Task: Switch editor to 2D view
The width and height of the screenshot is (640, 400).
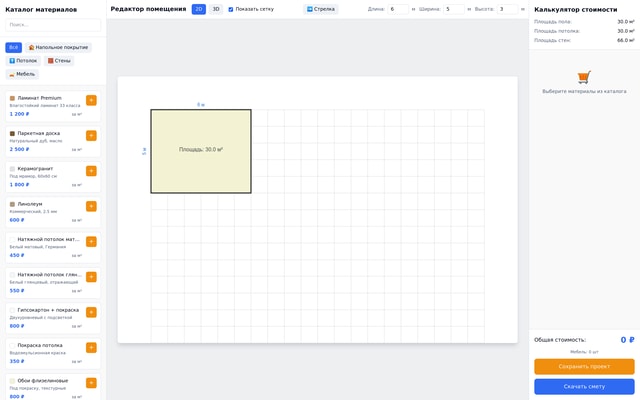Action: click(x=199, y=9)
